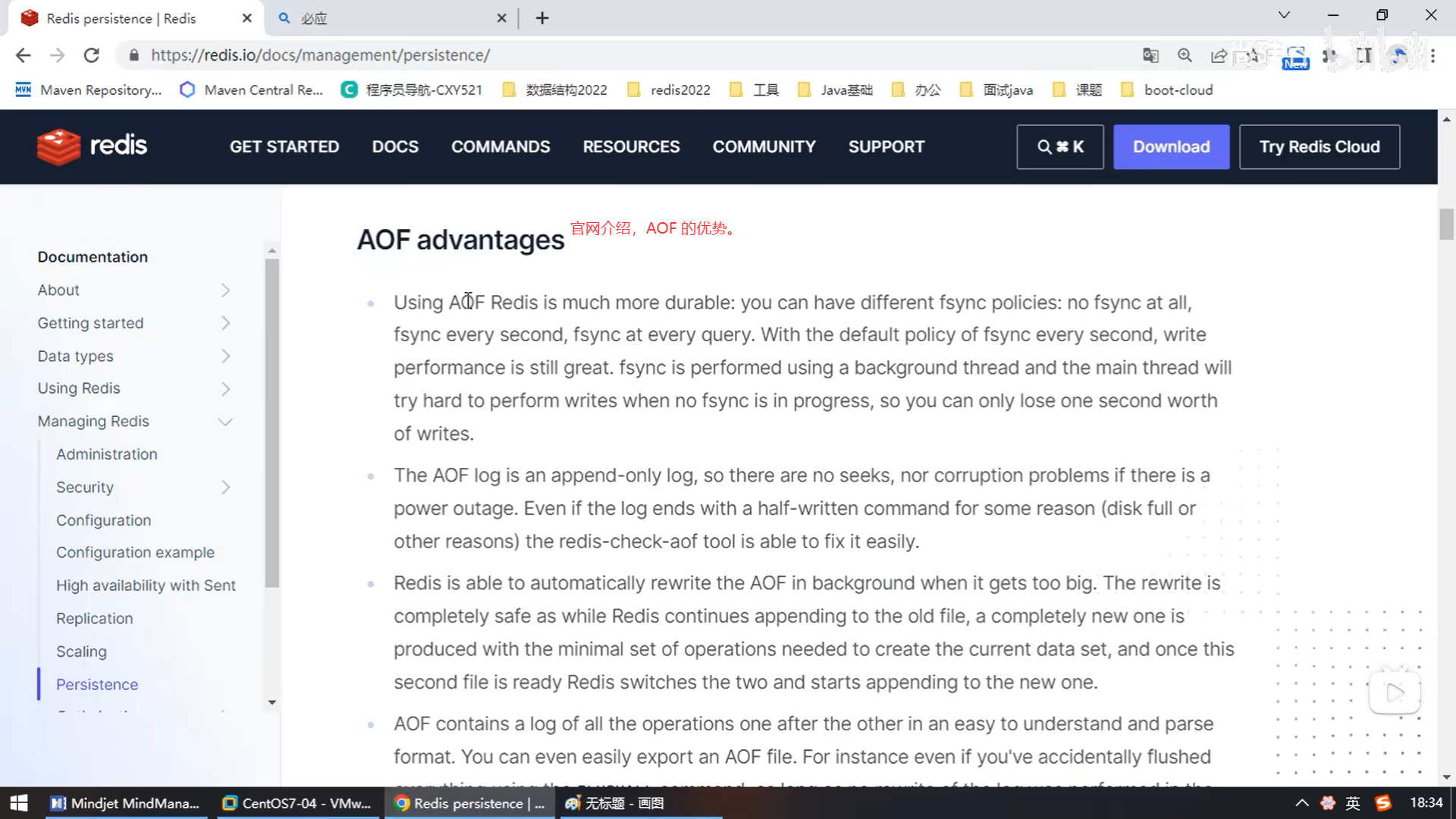
Task: Open the redis2022 bookmark folder
Action: point(670,90)
